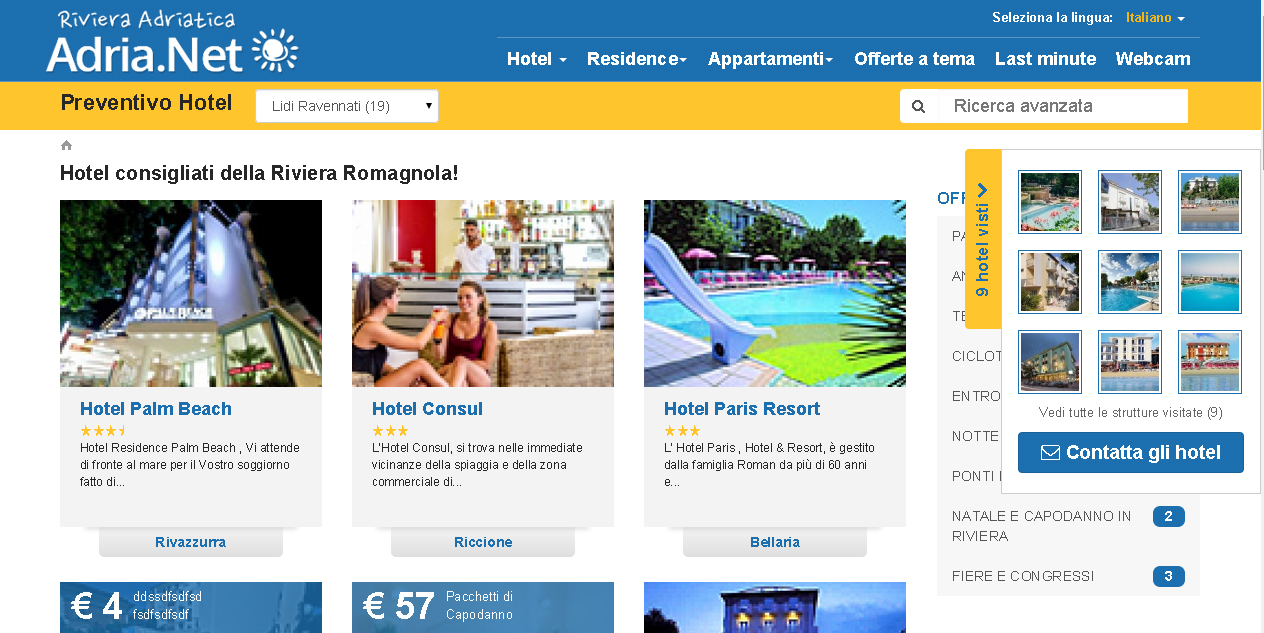
Task: Click the Ricerca avanzata search field
Action: pos(1064,106)
